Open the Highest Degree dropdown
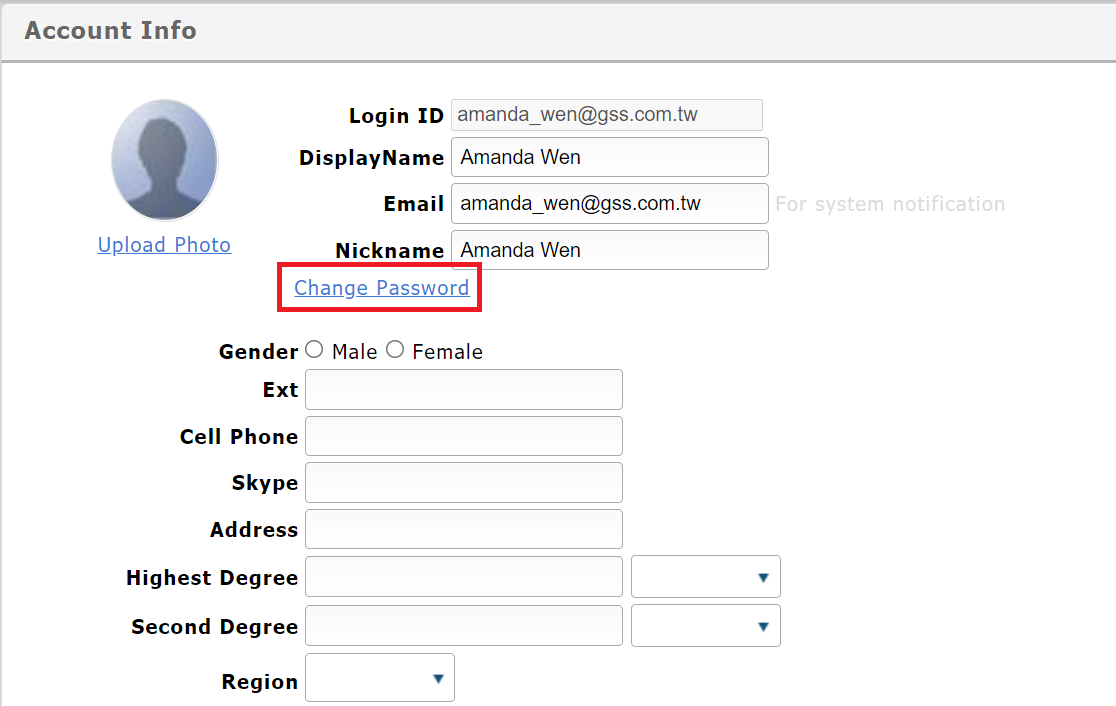Image resolution: width=1116 pixels, height=706 pixels. point(706,577)
